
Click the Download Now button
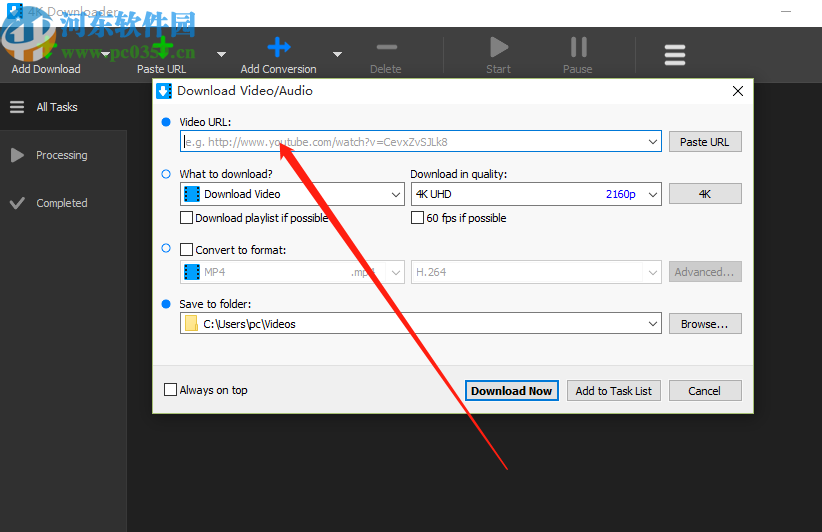coord(512,391)
